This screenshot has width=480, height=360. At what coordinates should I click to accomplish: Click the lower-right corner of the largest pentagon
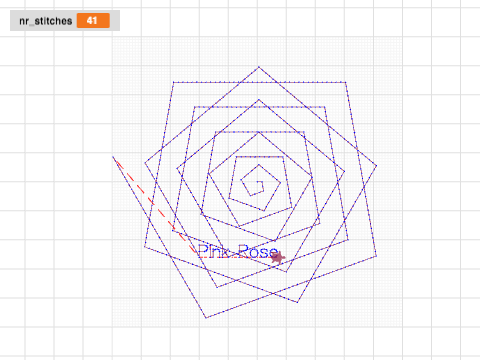376,256
